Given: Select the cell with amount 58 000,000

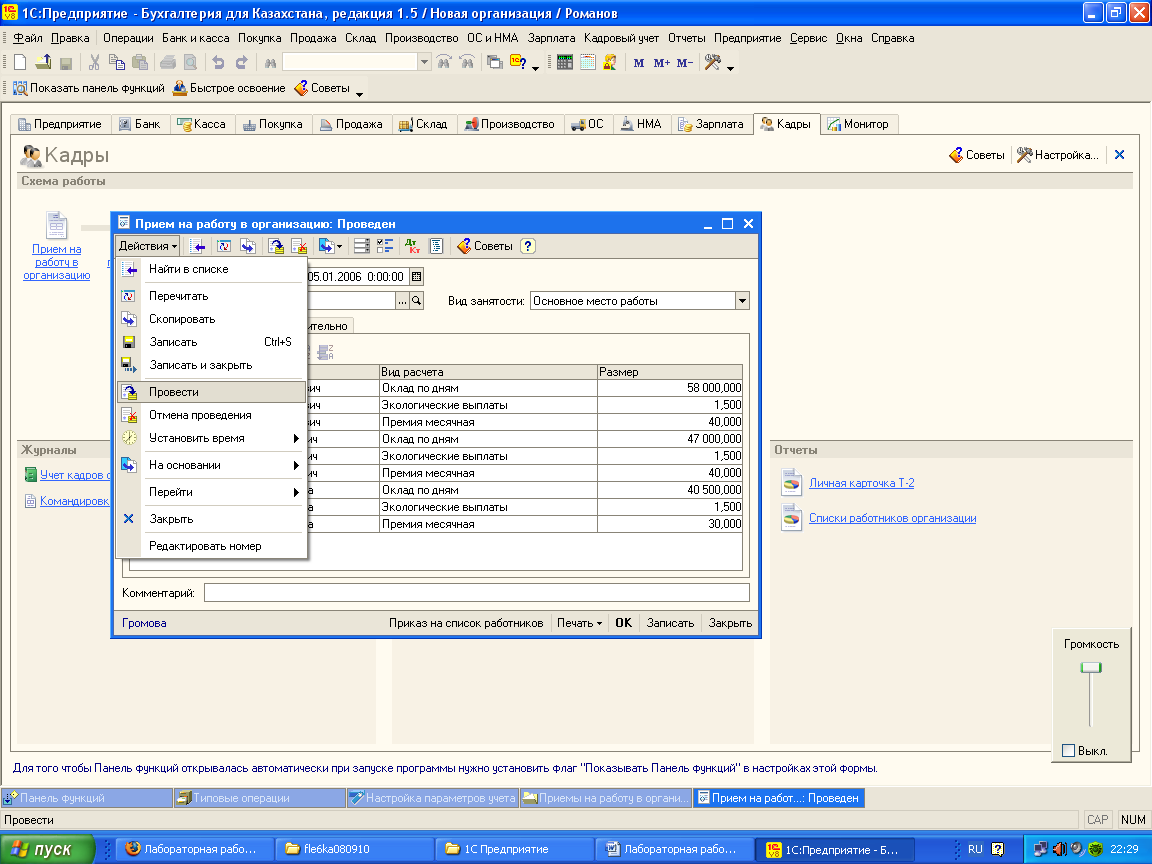Looking at the screenshot, I should coord(669,388).
